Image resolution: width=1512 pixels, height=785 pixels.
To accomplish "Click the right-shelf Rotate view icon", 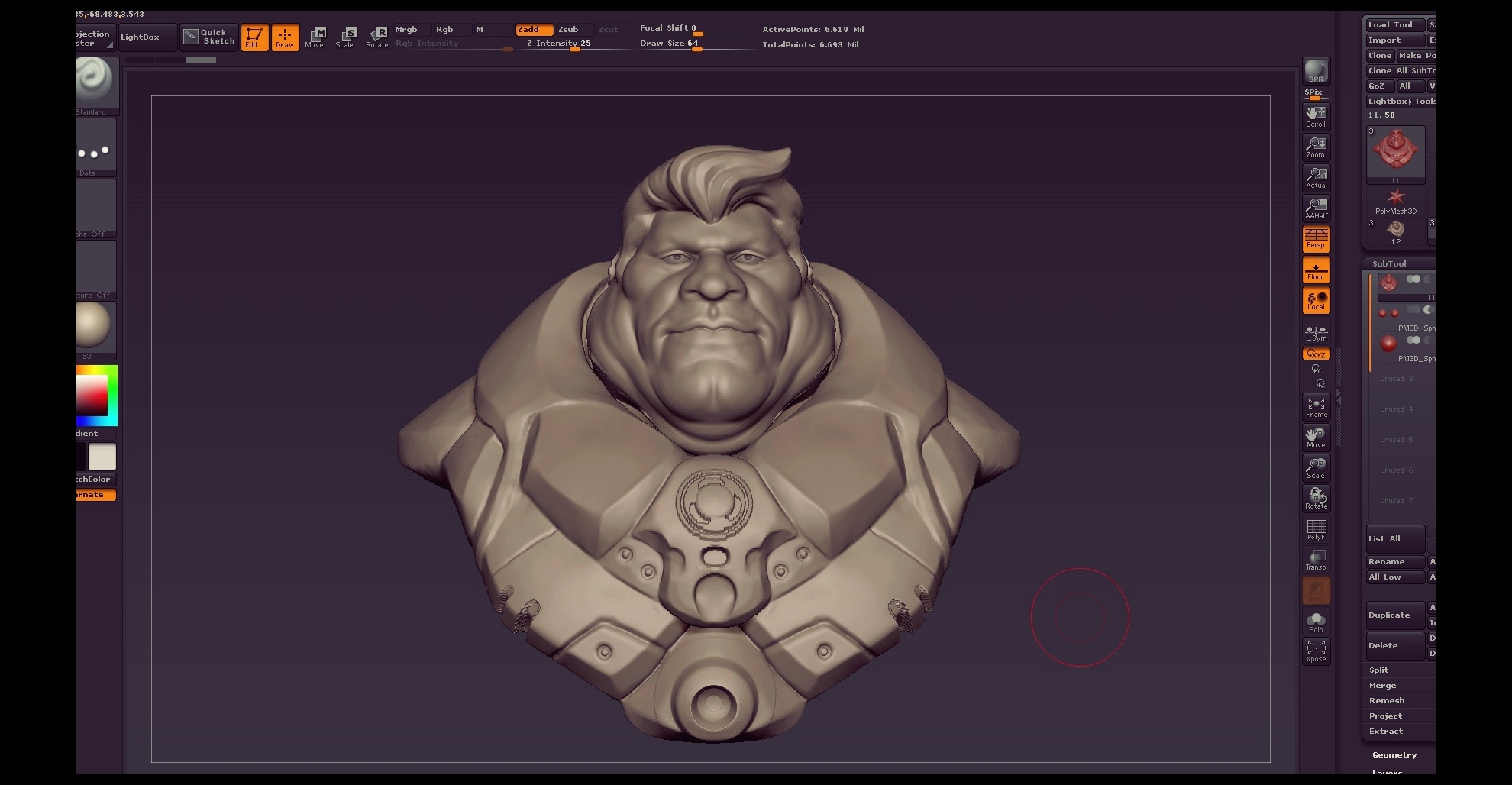I will pos(1316,499).
